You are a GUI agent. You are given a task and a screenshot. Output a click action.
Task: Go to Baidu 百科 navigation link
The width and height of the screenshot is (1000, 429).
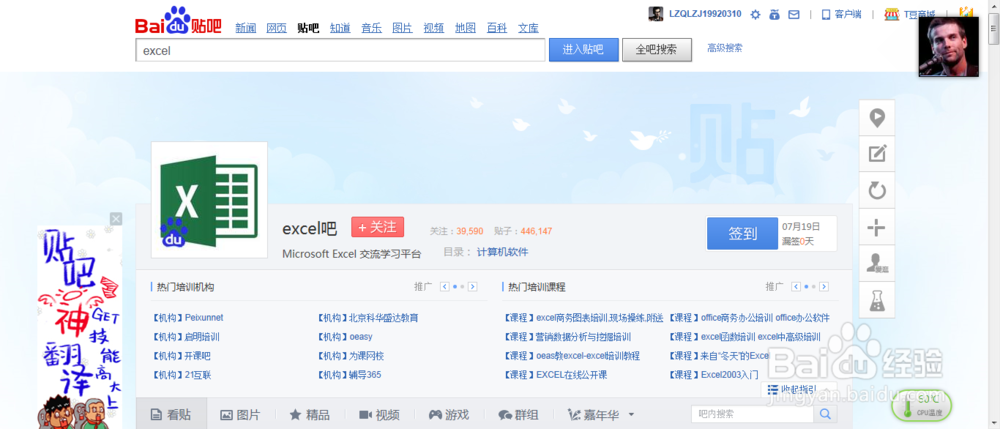(x=497, y=28)
